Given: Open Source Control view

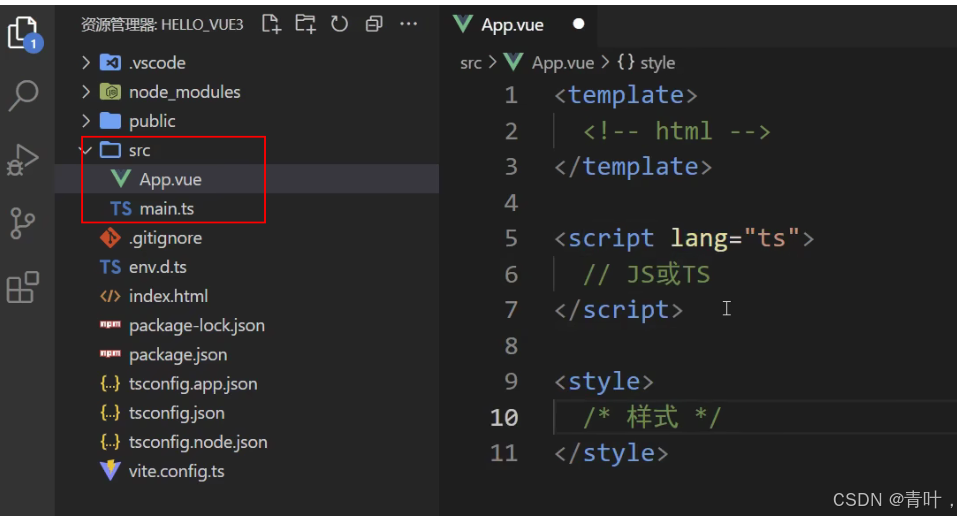Looking at the screenshot, I should click(23, 223).
